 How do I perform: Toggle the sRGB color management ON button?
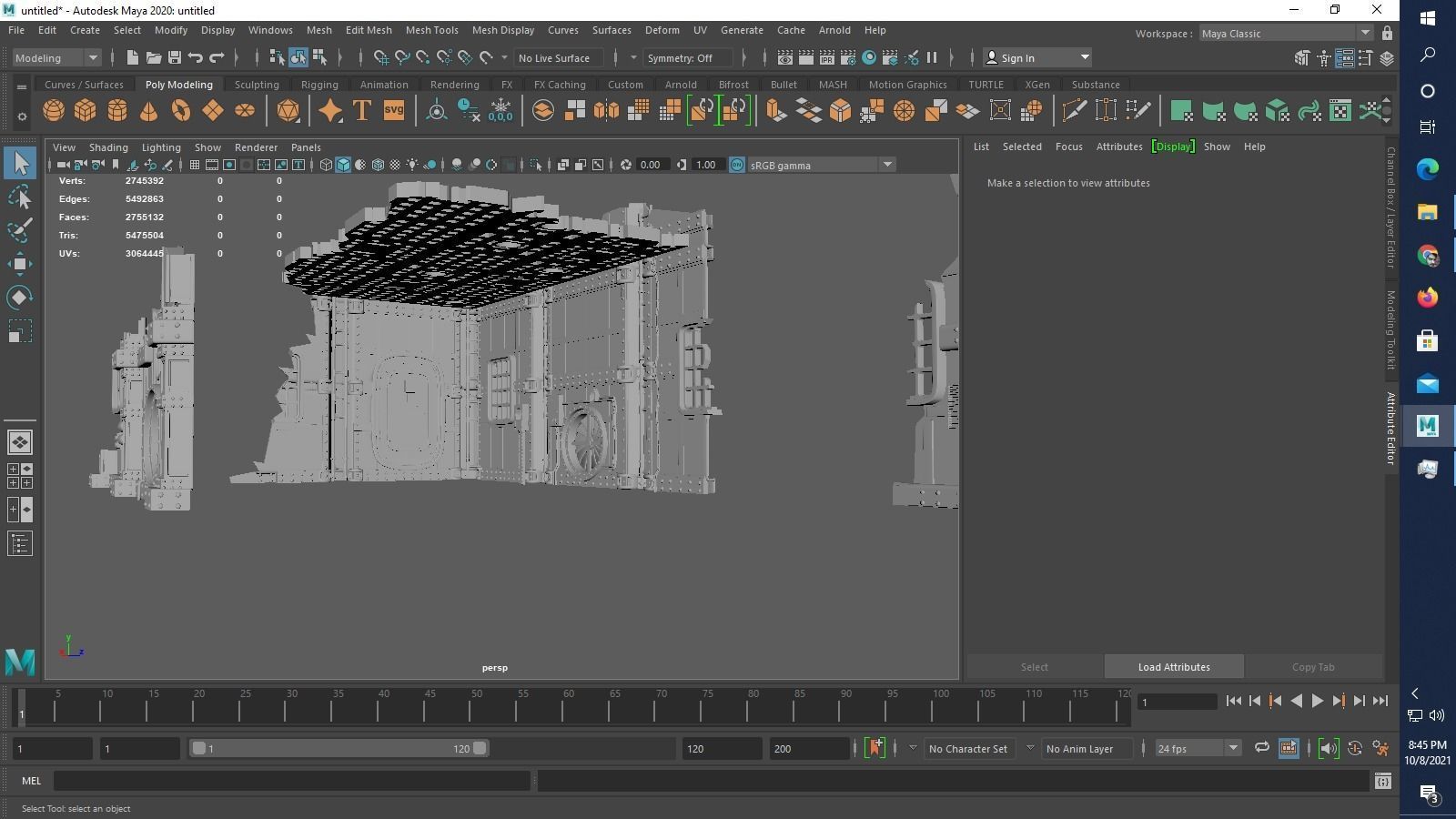click(737, 165)
